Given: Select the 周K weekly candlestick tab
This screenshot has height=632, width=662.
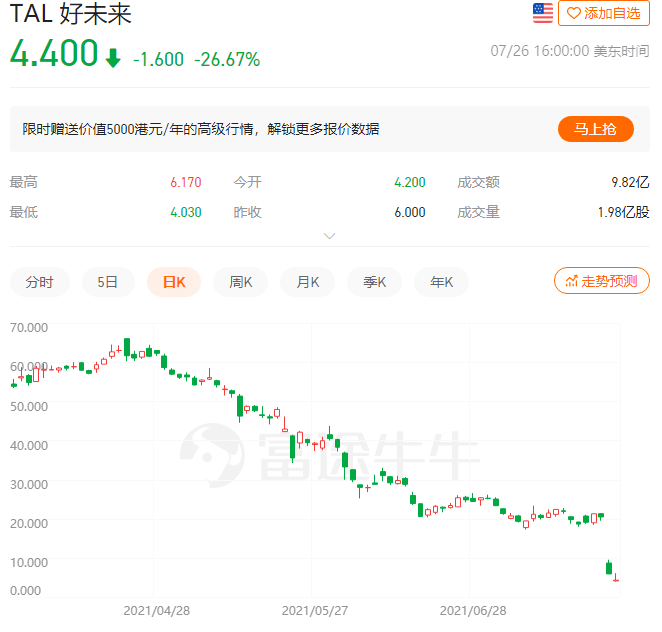Looking at the screenshot, I should point(241,282).
